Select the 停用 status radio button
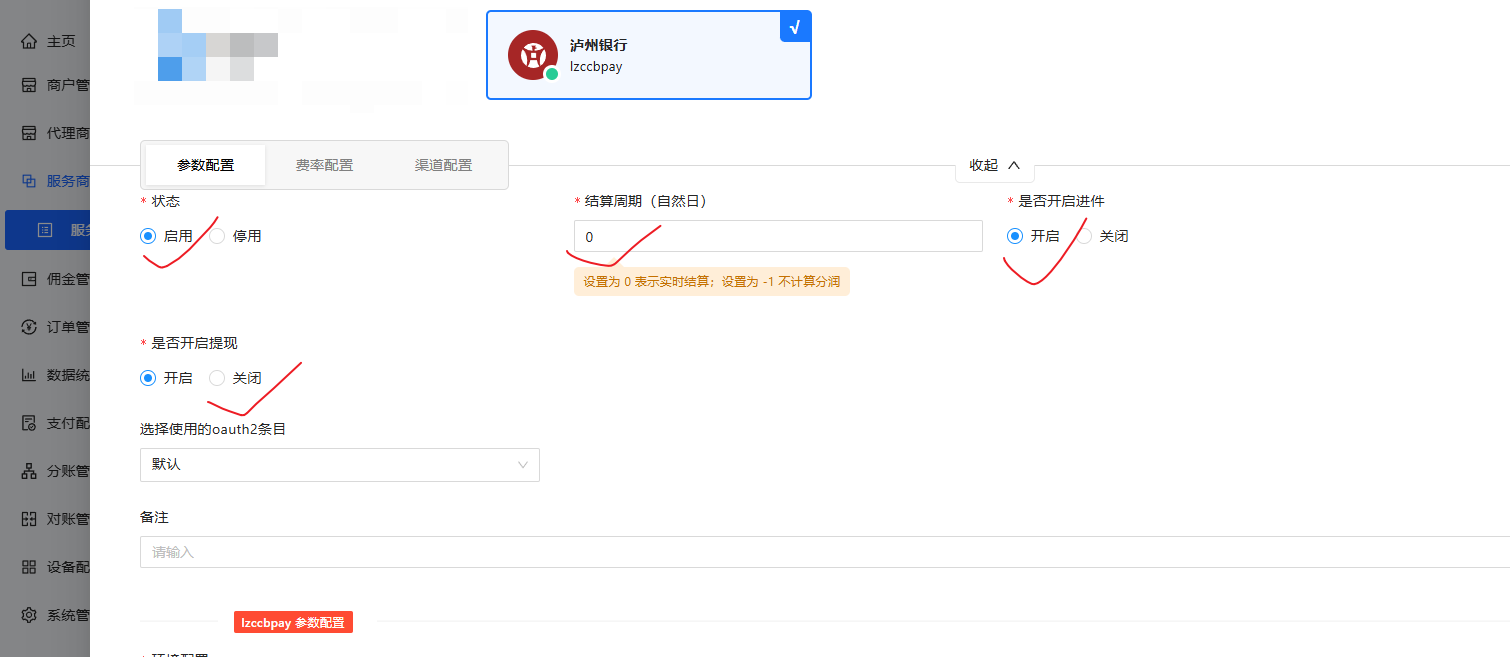Image resolution: width=1510 pixels, height=657 pixels. 217,236
